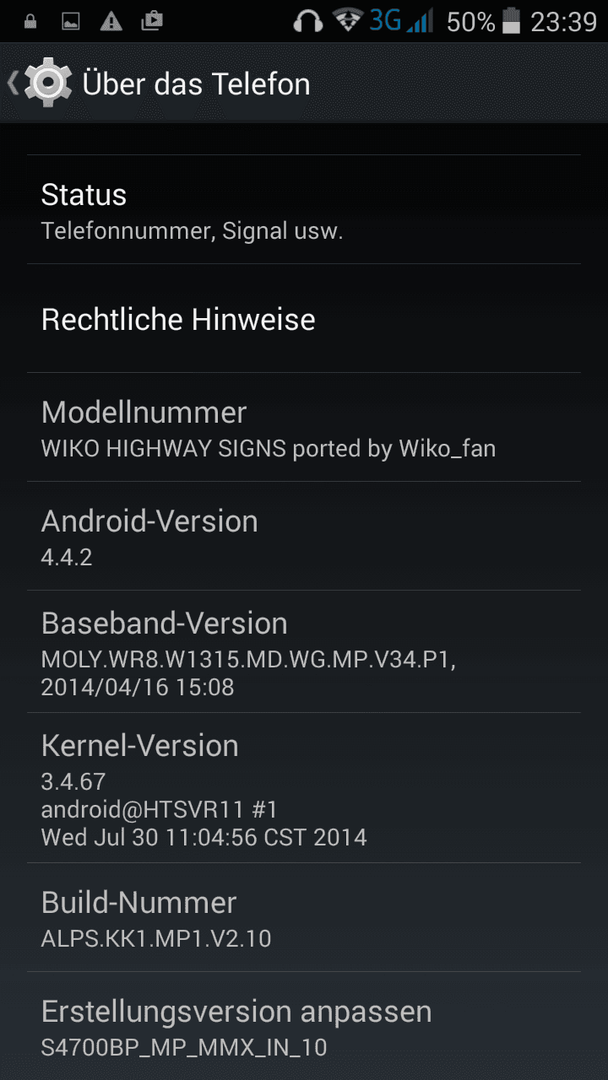Tap the headphones icon in status bar
Viewport: 608px width, 1080px height.
tap(308, 21)
